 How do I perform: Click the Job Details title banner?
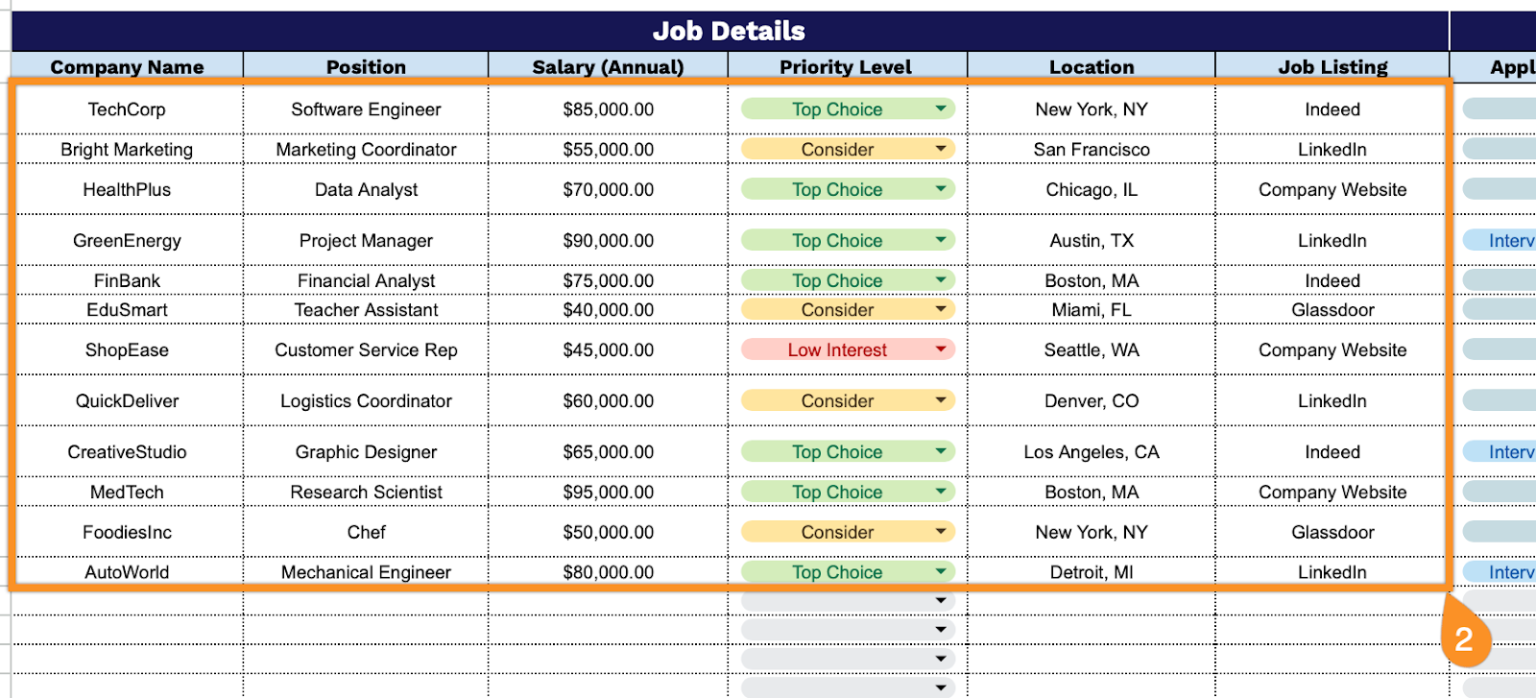728,30
